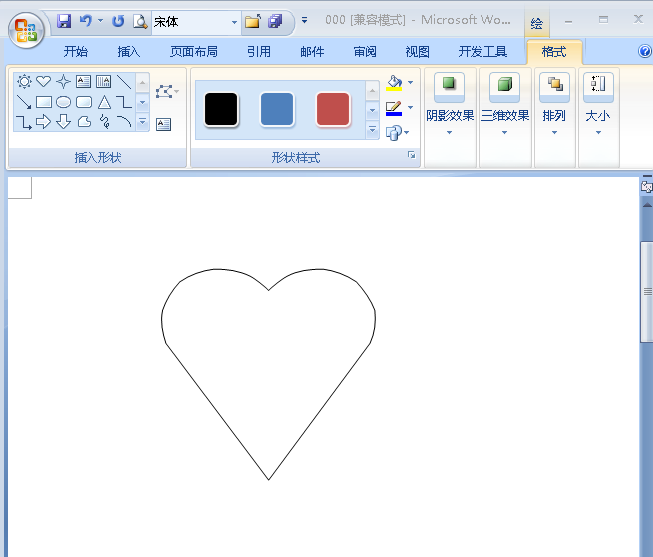
Task: Click the Edit Shape points icon
Action: click(x=165, y=92)
